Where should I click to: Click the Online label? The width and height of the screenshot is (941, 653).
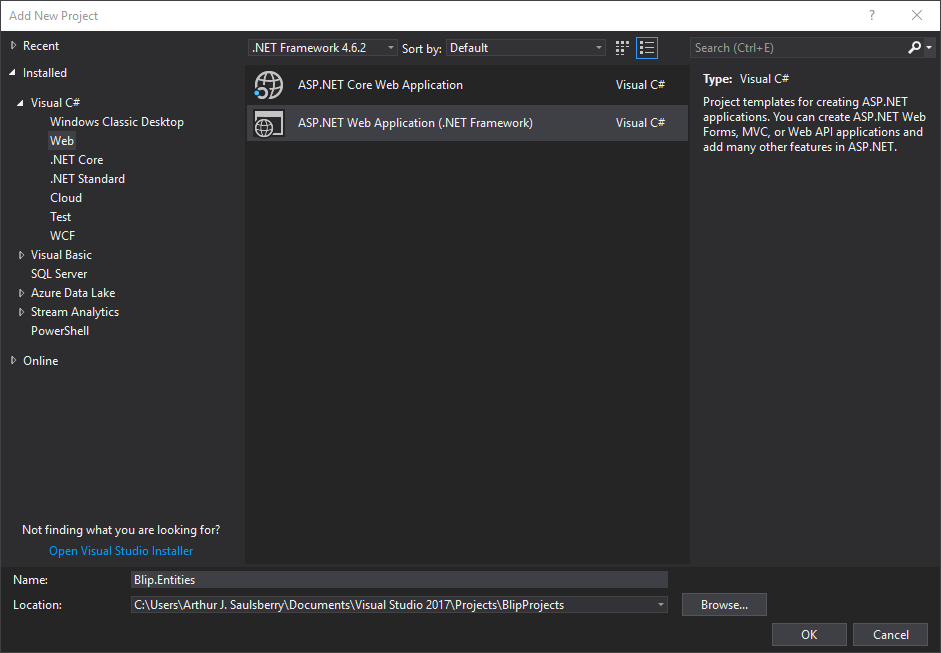click(x=41, y=361)
